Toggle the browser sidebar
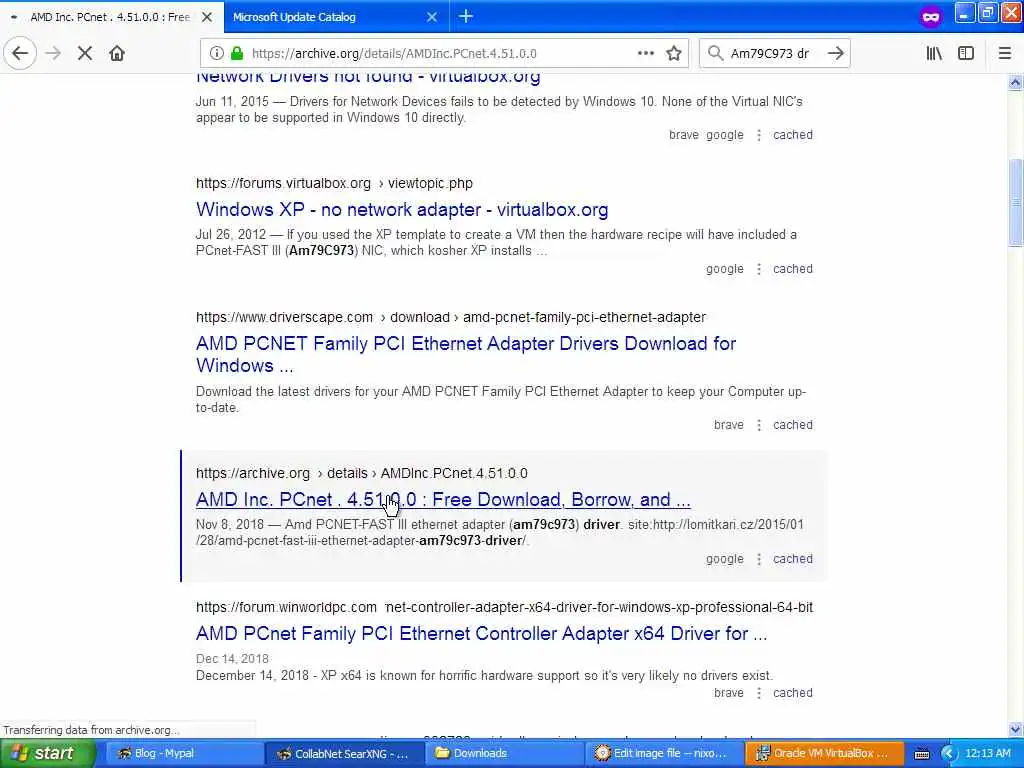 (x=966, y=53)
